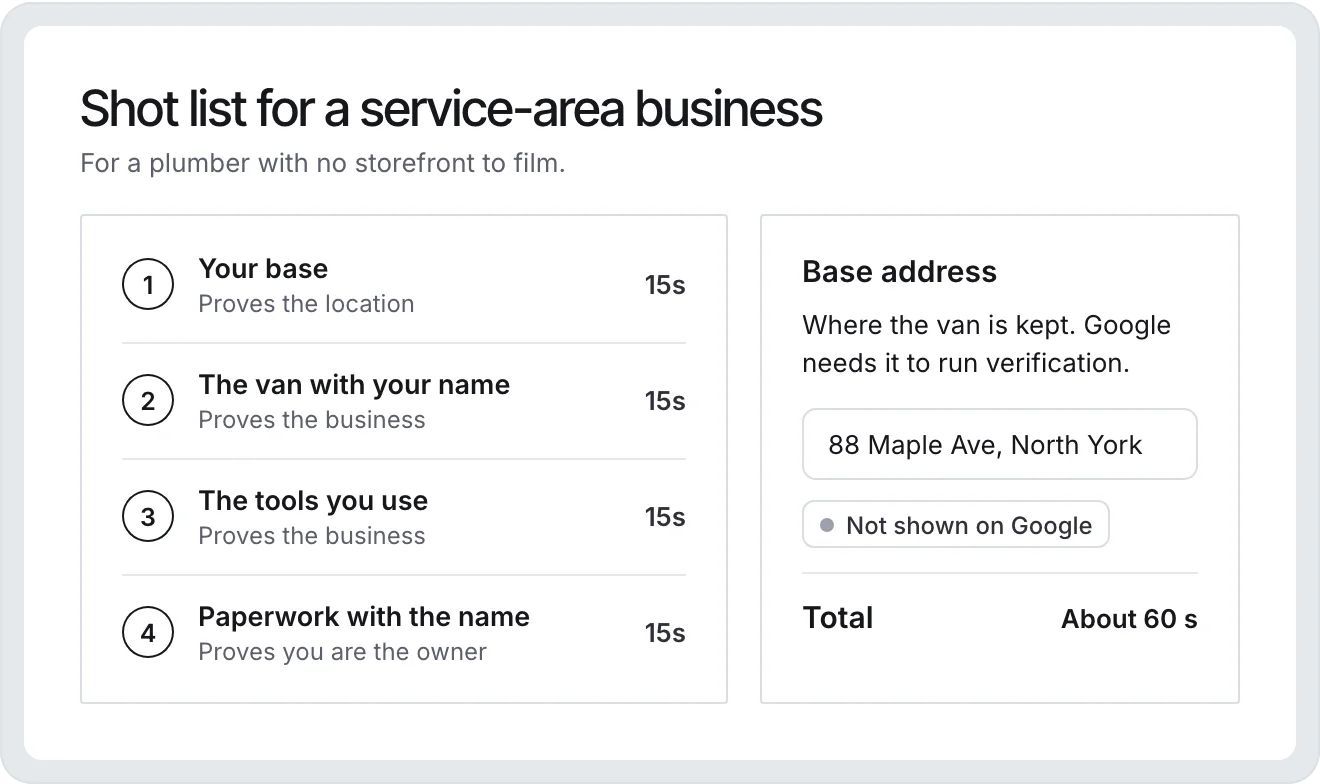Click "The tools you use" title
Screen dimensions: 1320x784
click(313, 501)
